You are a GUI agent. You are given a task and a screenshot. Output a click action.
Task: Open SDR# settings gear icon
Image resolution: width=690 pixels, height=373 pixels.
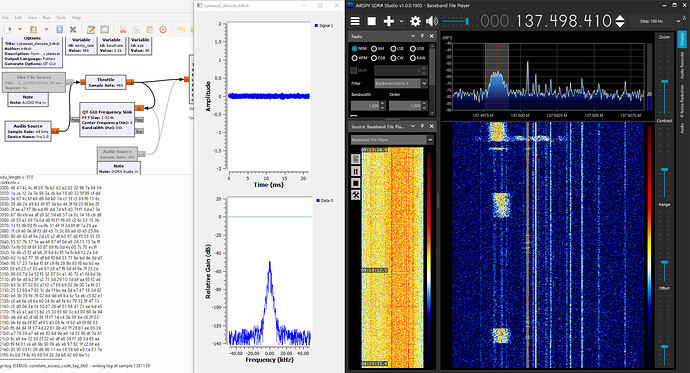tap(415, 21)
